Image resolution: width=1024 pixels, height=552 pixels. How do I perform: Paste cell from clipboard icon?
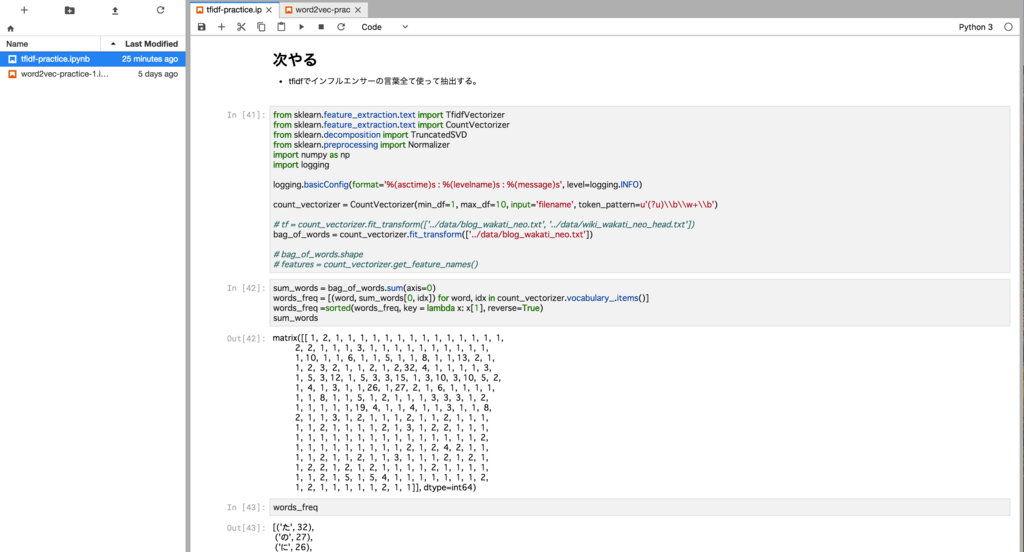(281, 27)
